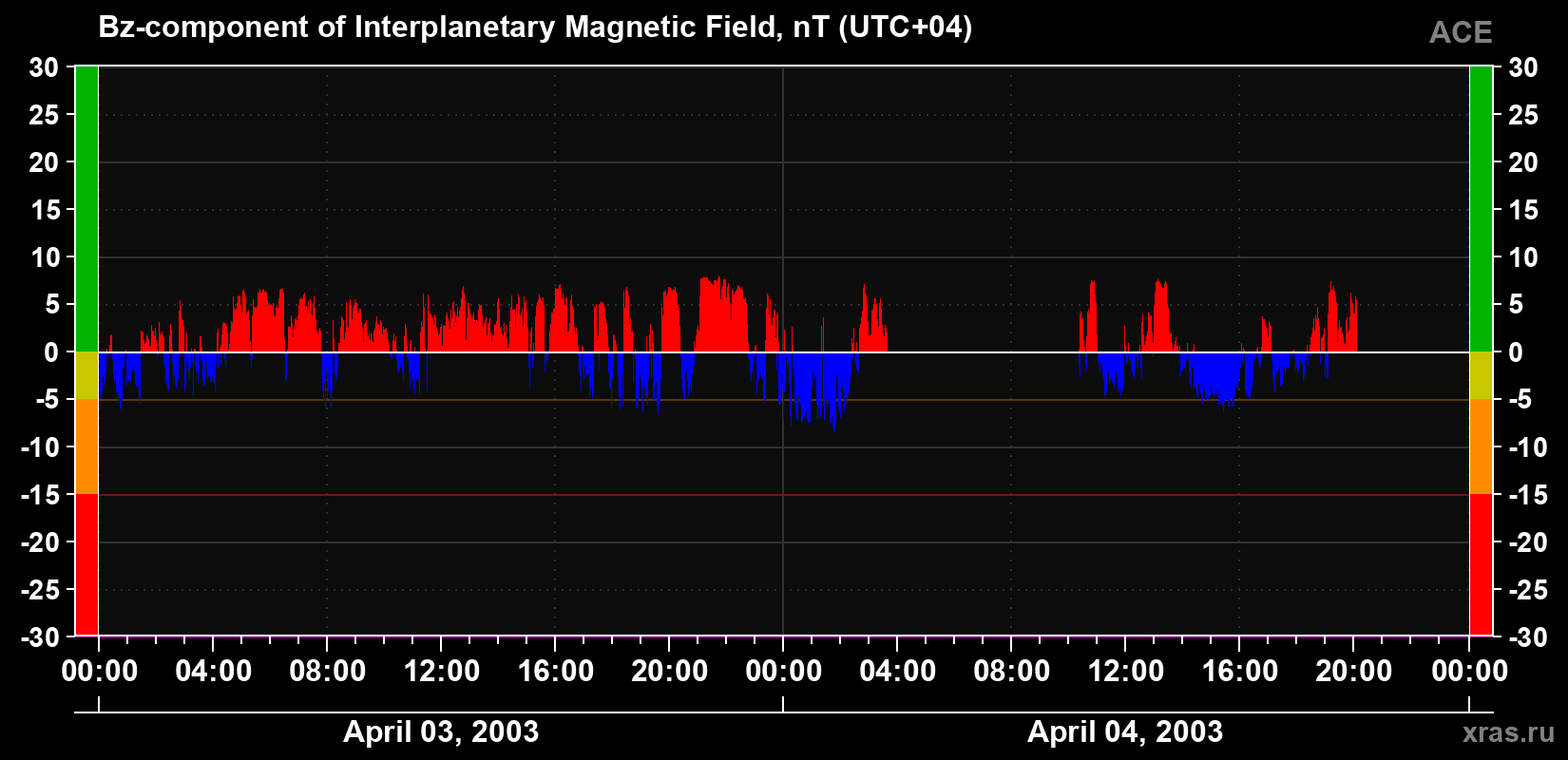The image size is (1568, 760).
Task: Click the 0 label on the left axis
Action: (51, 352)
